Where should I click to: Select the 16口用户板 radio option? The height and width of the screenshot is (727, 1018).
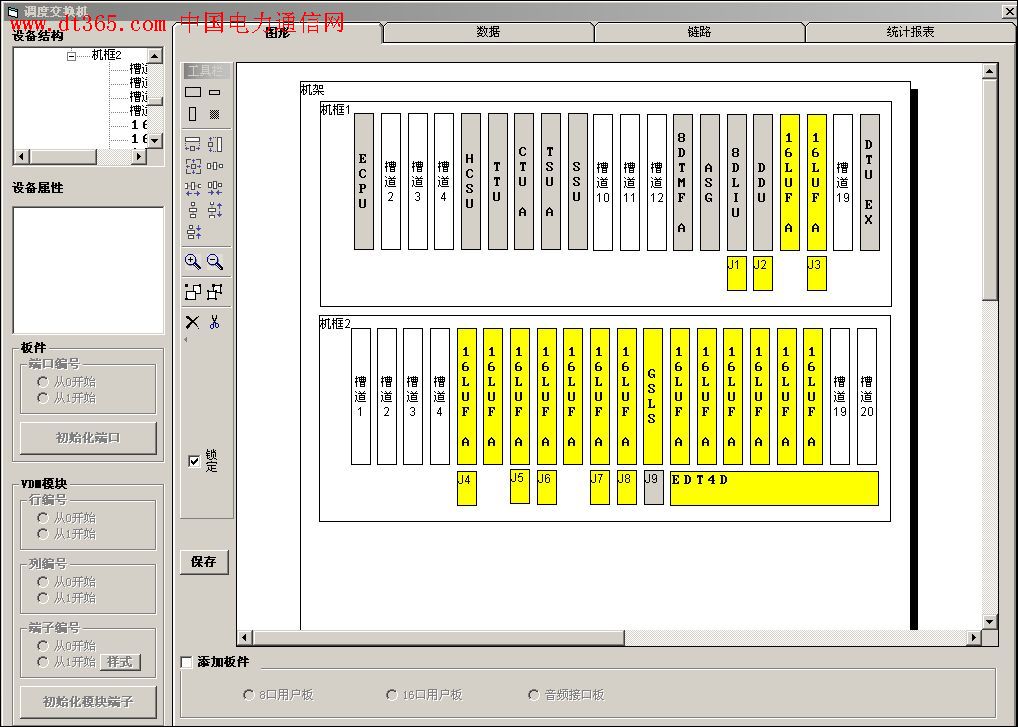click(392, 695)
